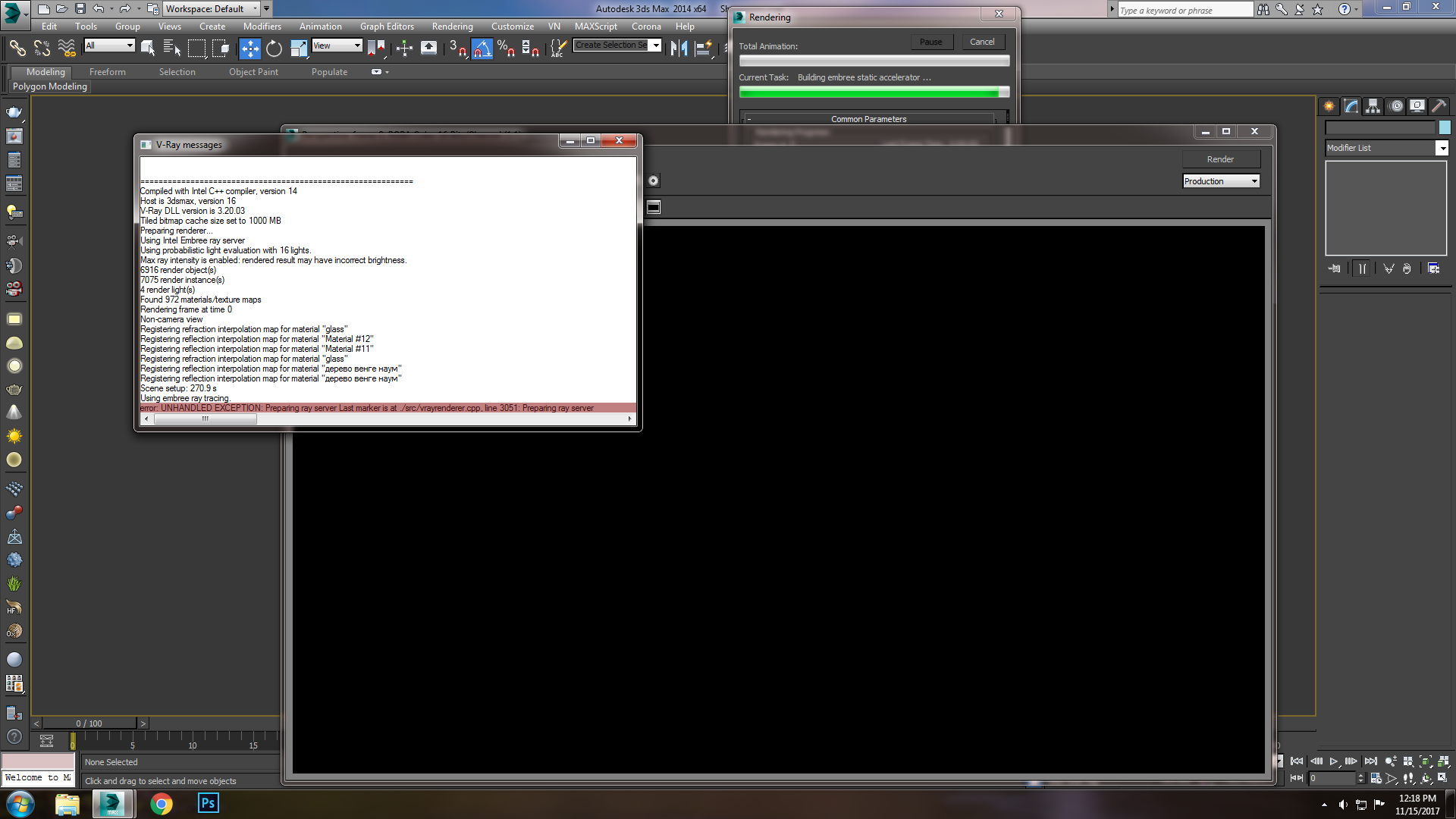Screen dimensions: 1456x819
Task: Click the Unlink Selection tool
Action: coord(42,49)
